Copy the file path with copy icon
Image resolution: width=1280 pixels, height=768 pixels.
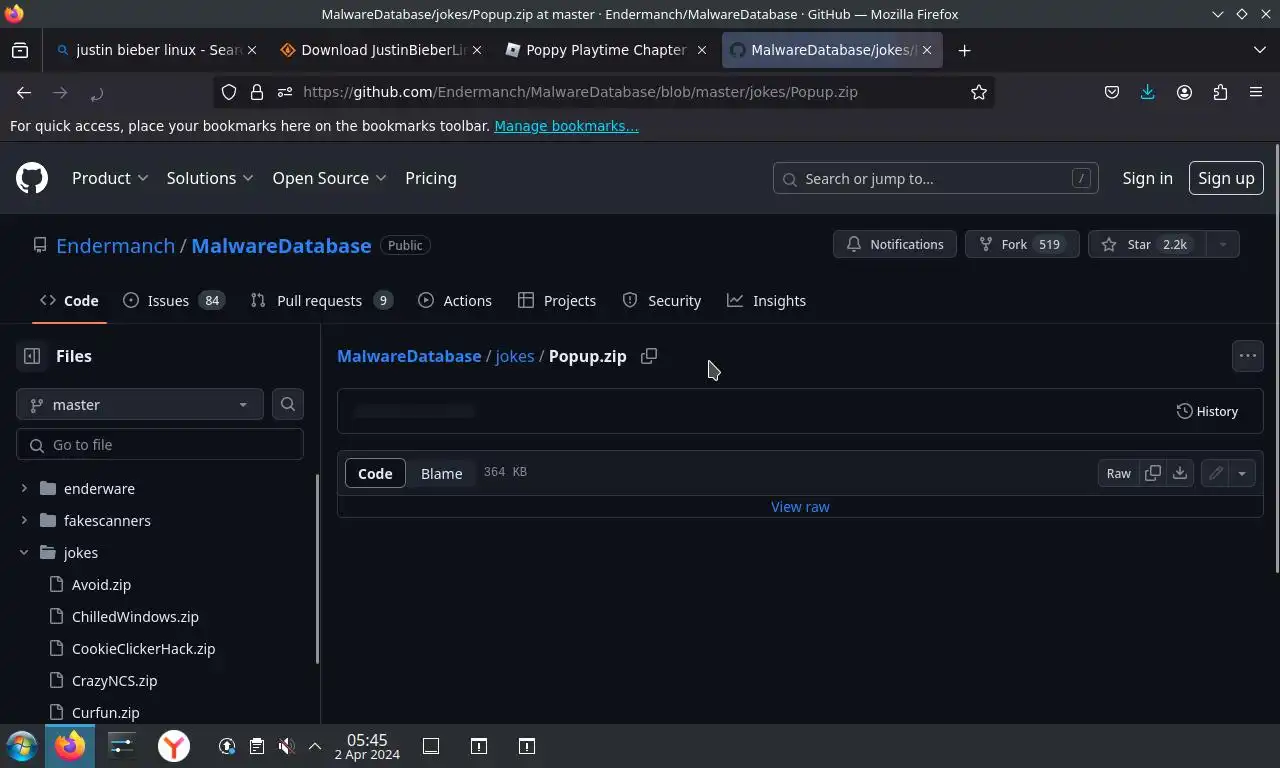point(649,356)
